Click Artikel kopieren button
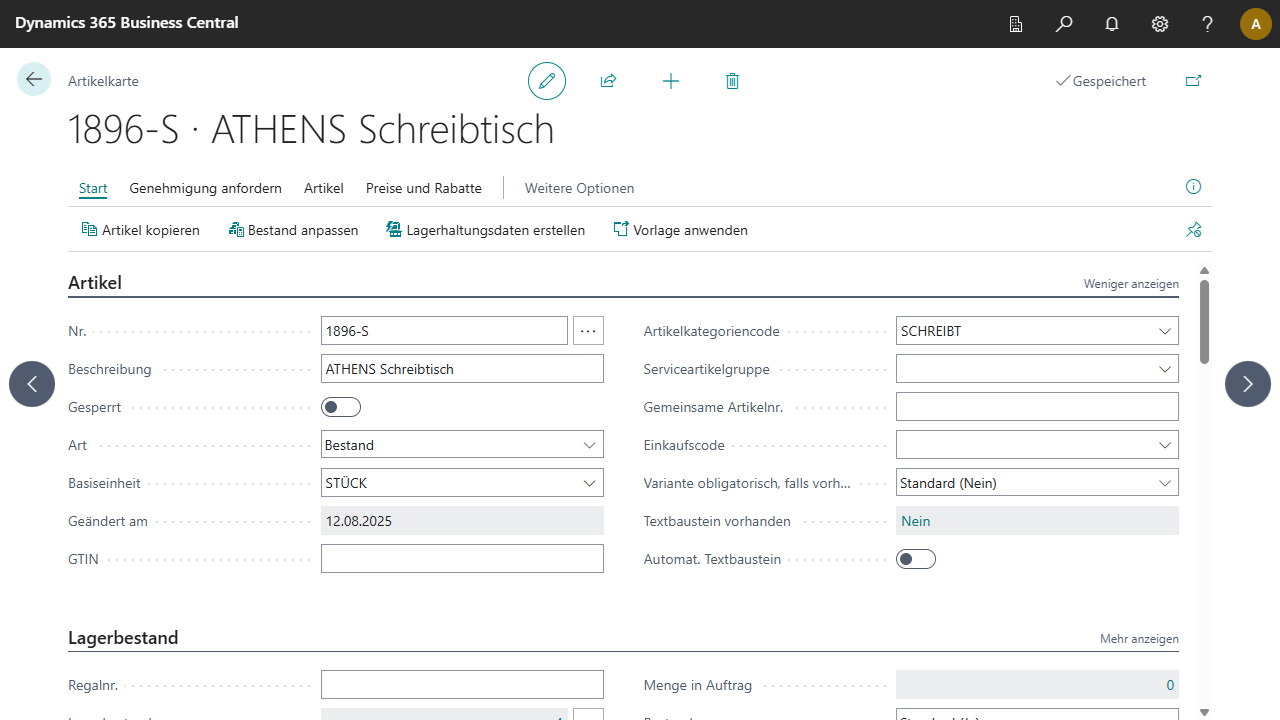1280x720 pixels. click(x=141, y=230)
